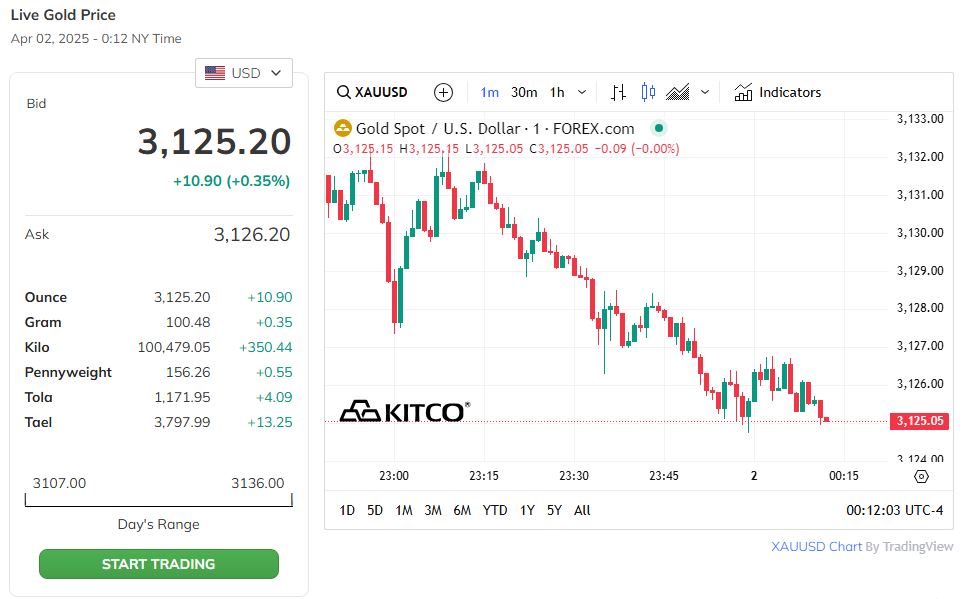Select the Bars chart style icon
Image resolution: width=965 pixels, height=599 pixels.
pos(618,92)
